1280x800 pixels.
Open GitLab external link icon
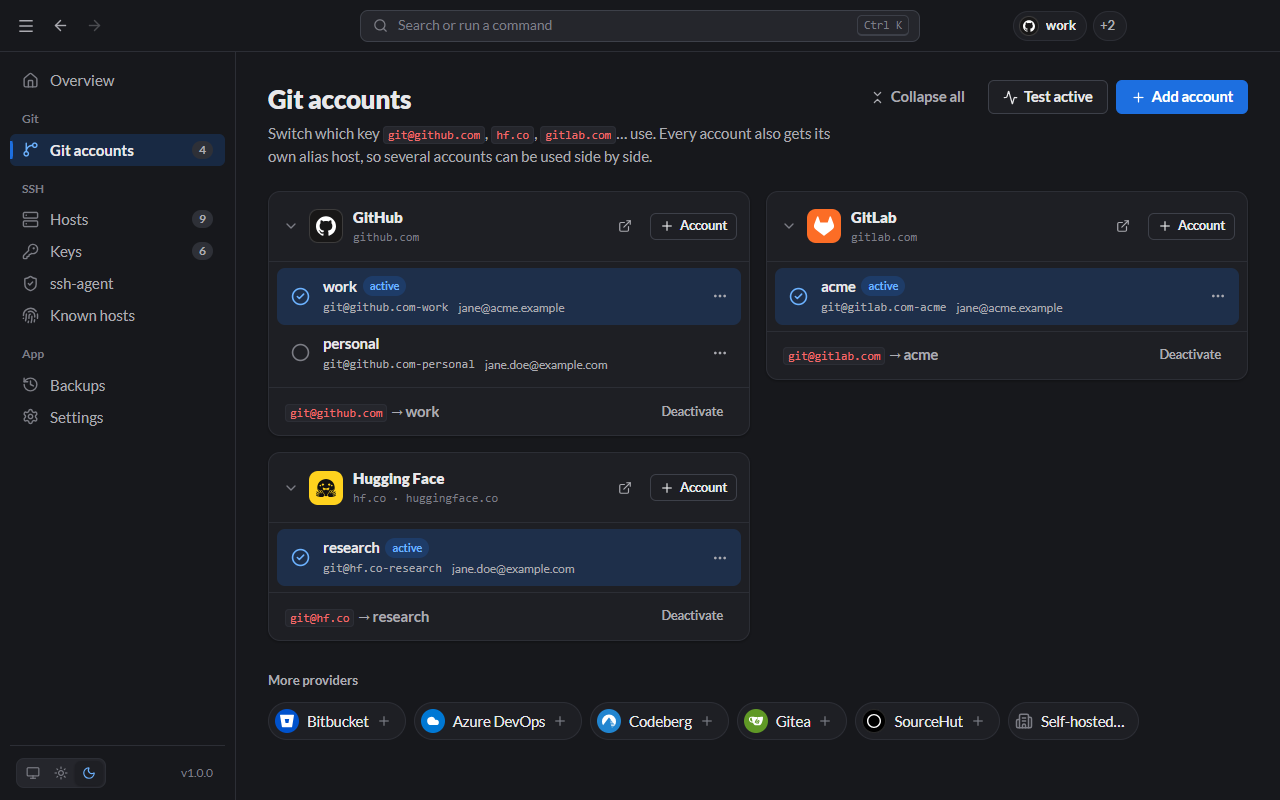click(1123, 226)
